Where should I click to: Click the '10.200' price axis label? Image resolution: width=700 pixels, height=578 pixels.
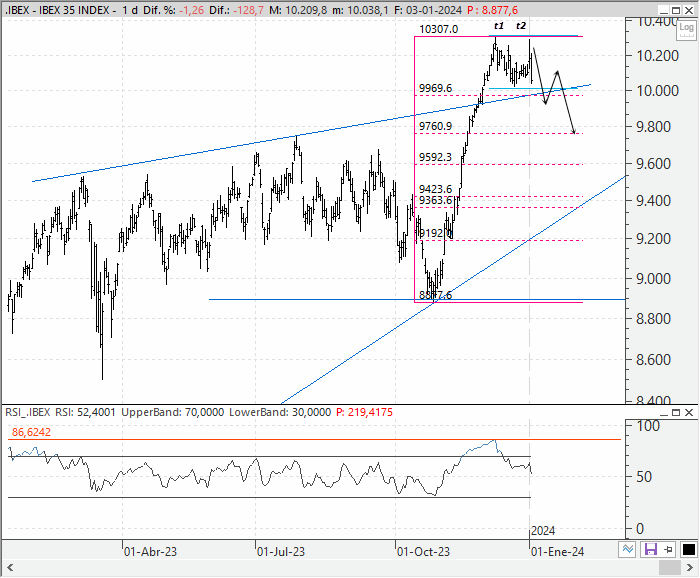point(657,56)
